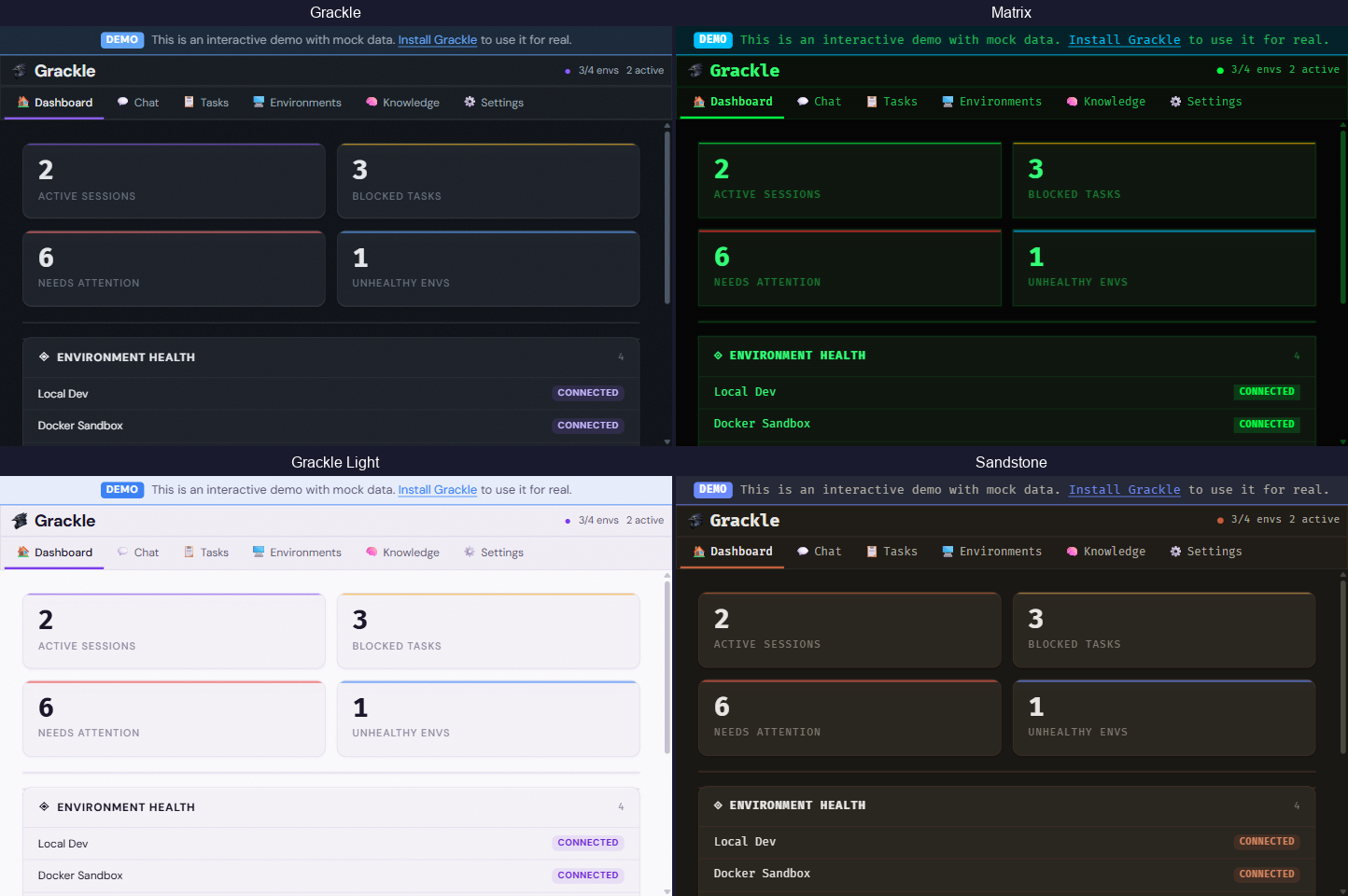Click the Docker Sandbox row in the Matrix panel
This screenshot has width=1348, height=896.
[x=1007, y=424]
